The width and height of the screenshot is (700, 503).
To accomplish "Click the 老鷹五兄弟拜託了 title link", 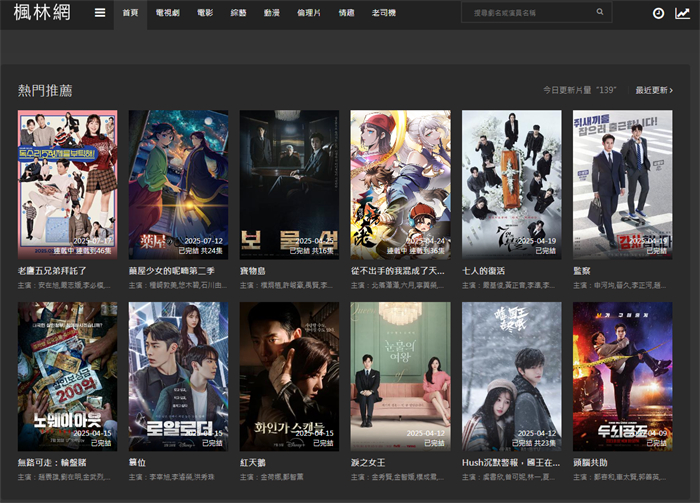I will [52, 271].
